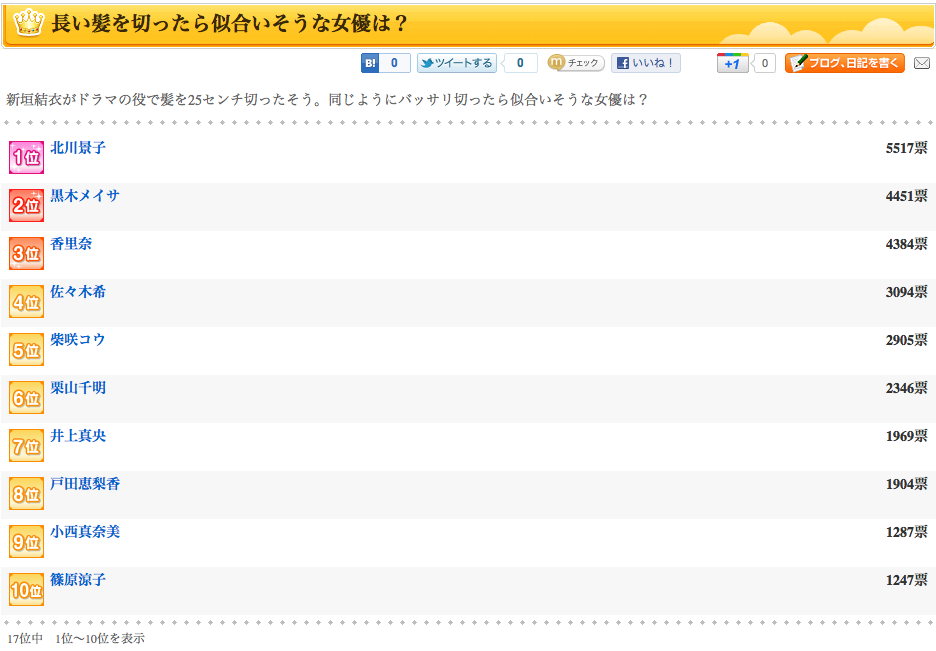Image resolution: width=936 pixels, height=651 pixels.
Task: Click the 2905票 vote count
Action: point(906,340)
